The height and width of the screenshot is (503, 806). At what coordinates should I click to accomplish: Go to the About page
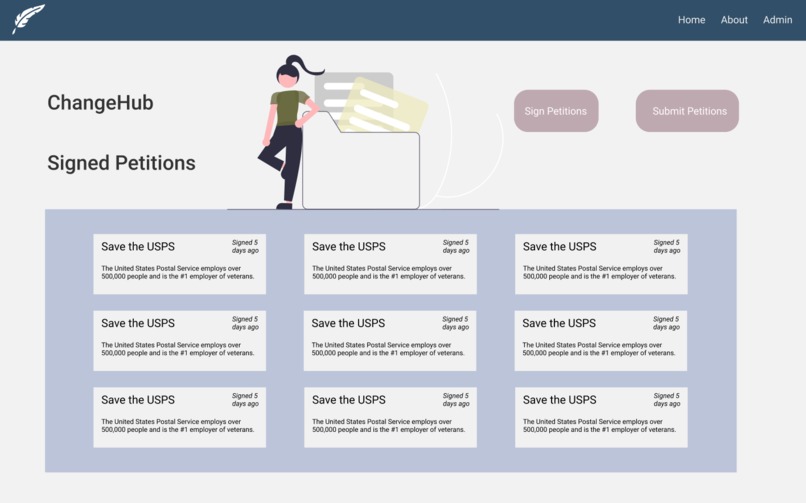(x=734, y=20)
